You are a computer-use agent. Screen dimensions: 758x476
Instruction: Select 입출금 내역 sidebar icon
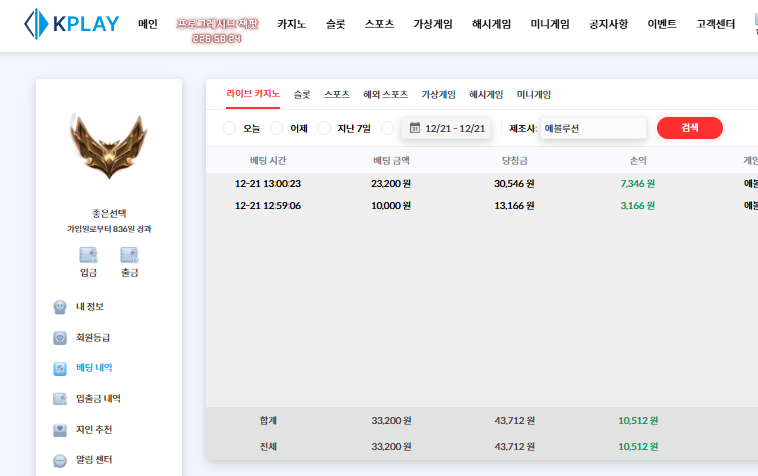[60, 399]
